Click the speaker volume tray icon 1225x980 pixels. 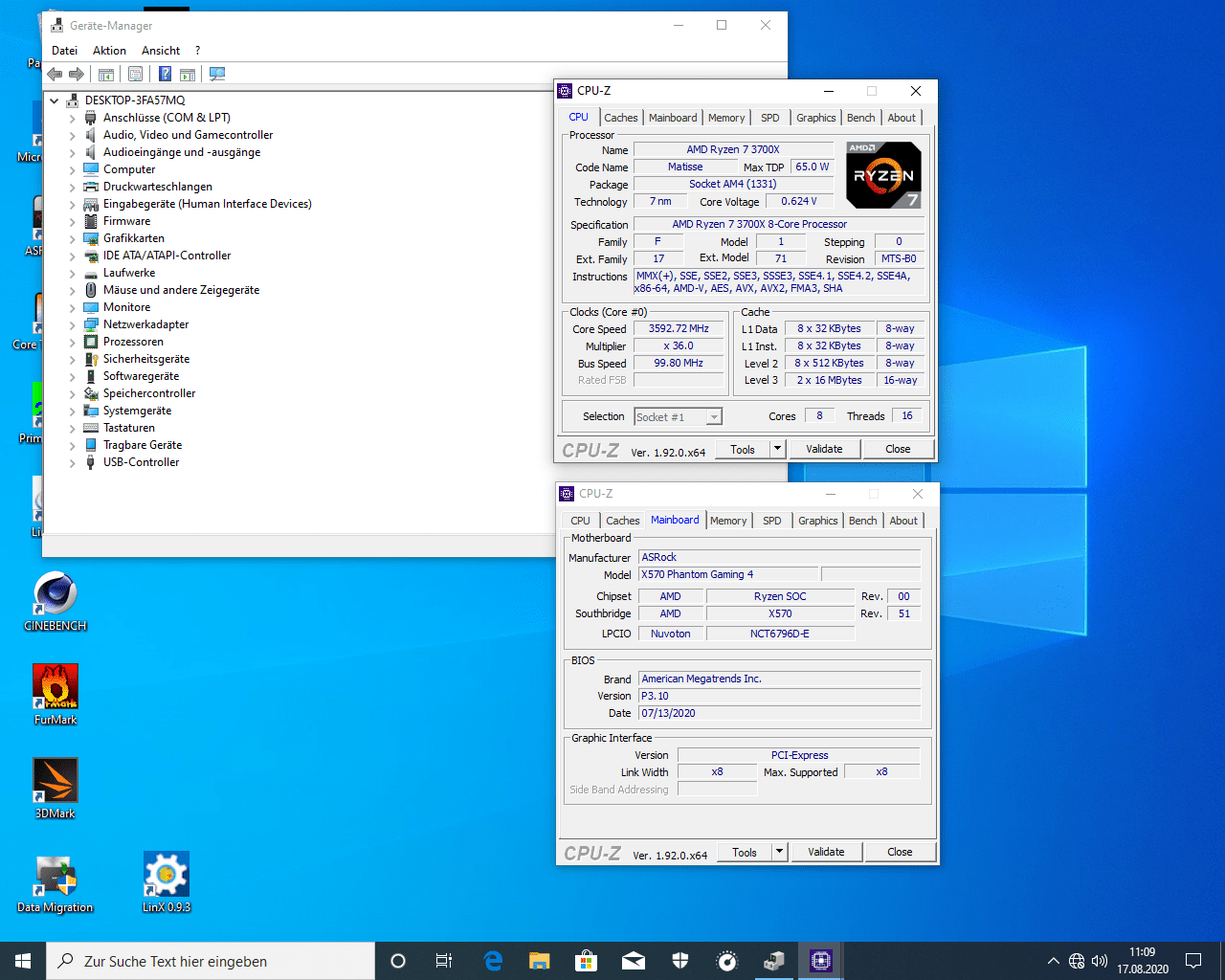(1100, 961)
